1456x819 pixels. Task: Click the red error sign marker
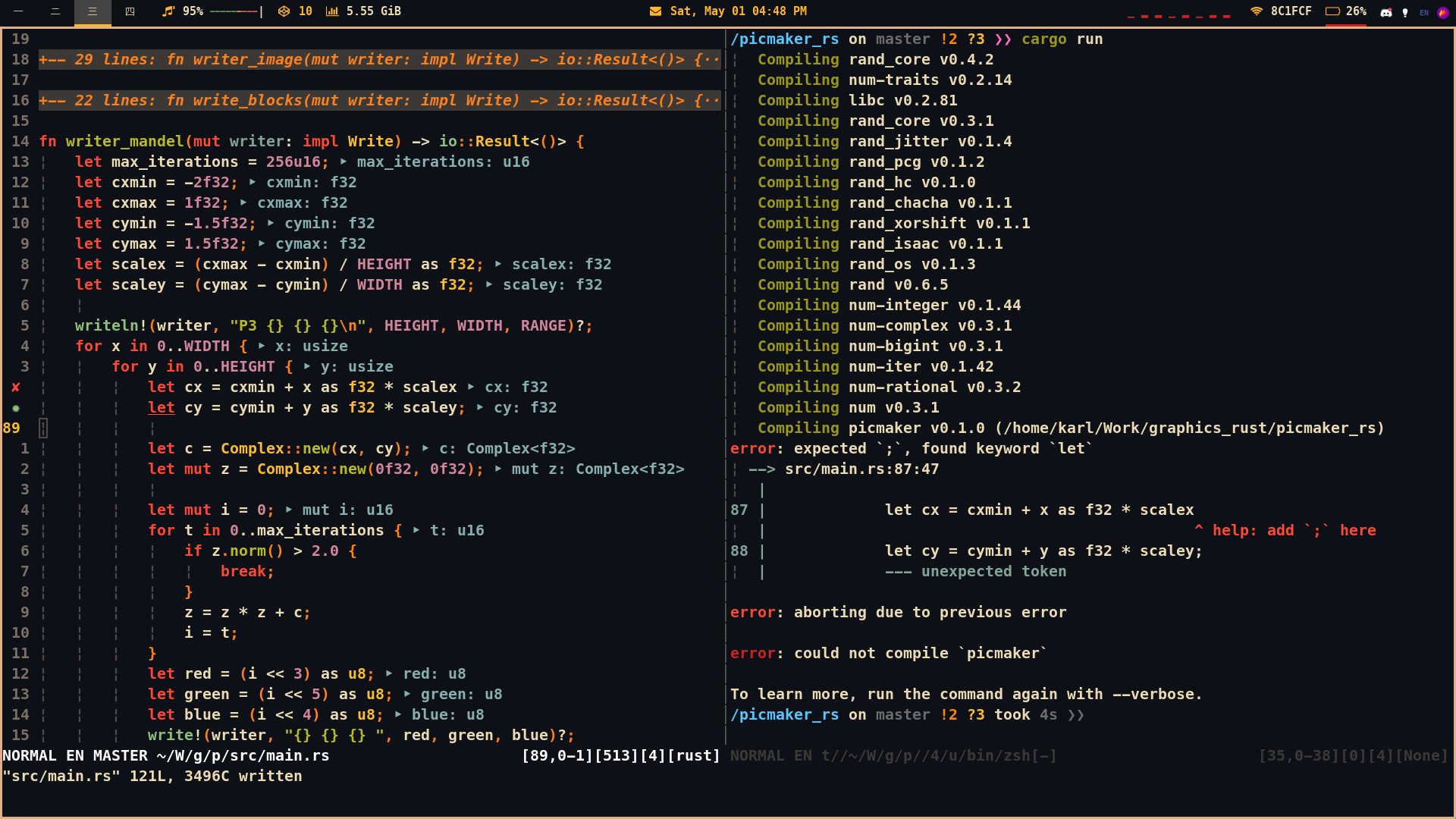[15, 388]
